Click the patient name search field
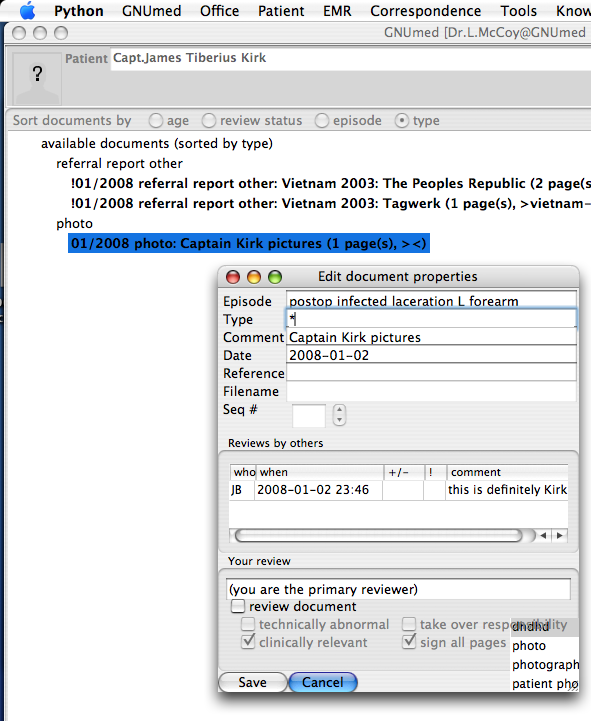This screenshot has width=591, height=721. click(x=350, y=58)
